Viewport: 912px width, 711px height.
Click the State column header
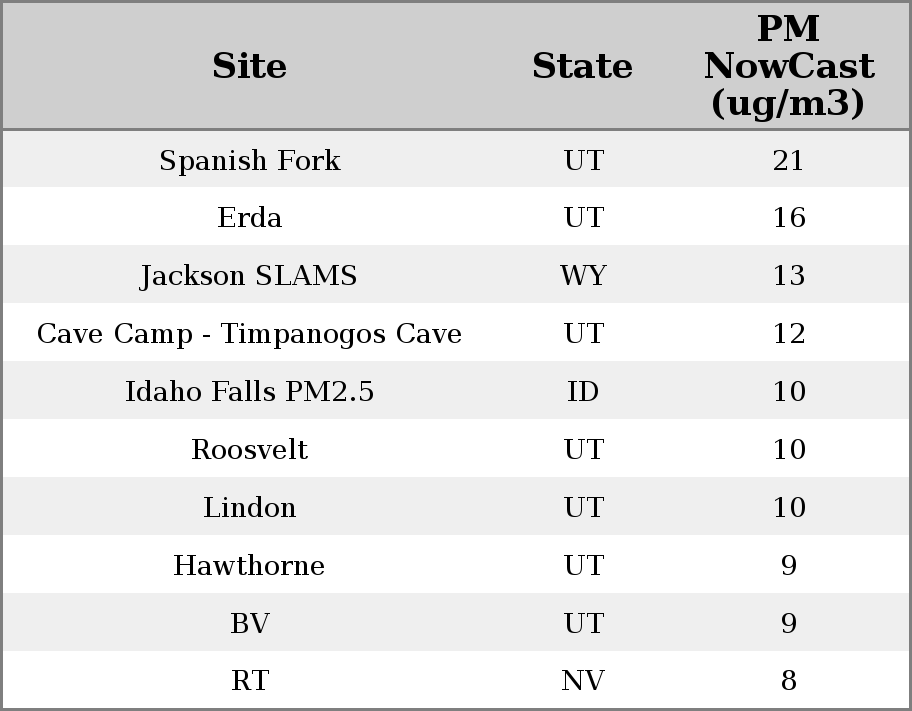pos(582,67)
